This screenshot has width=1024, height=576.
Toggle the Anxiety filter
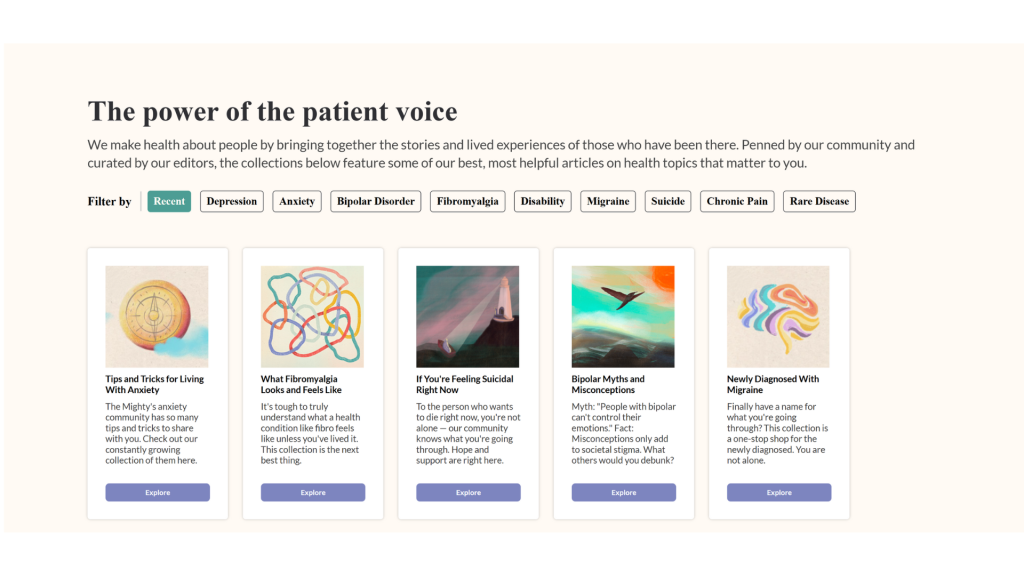(296, 201)
